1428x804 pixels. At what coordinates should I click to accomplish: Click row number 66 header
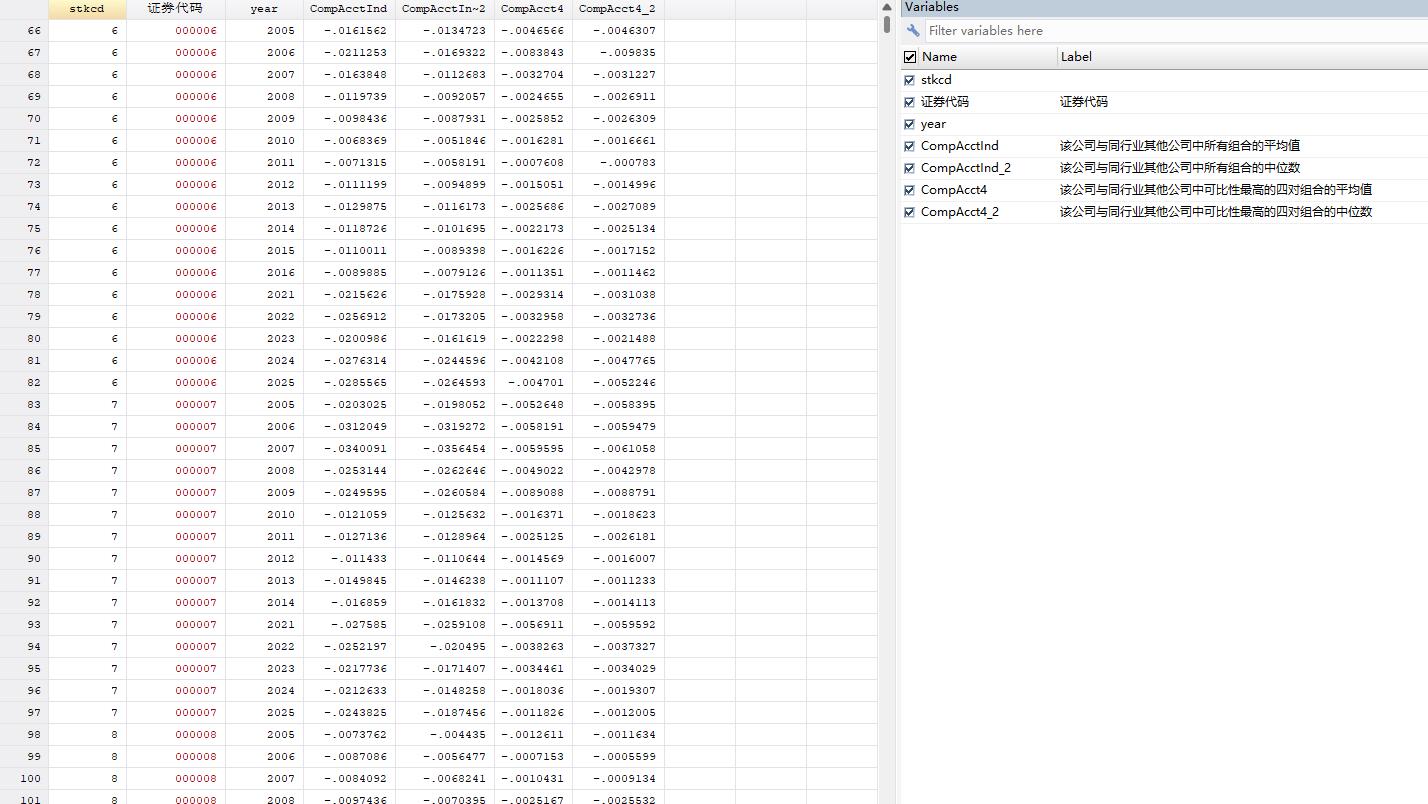coord(24,31)
